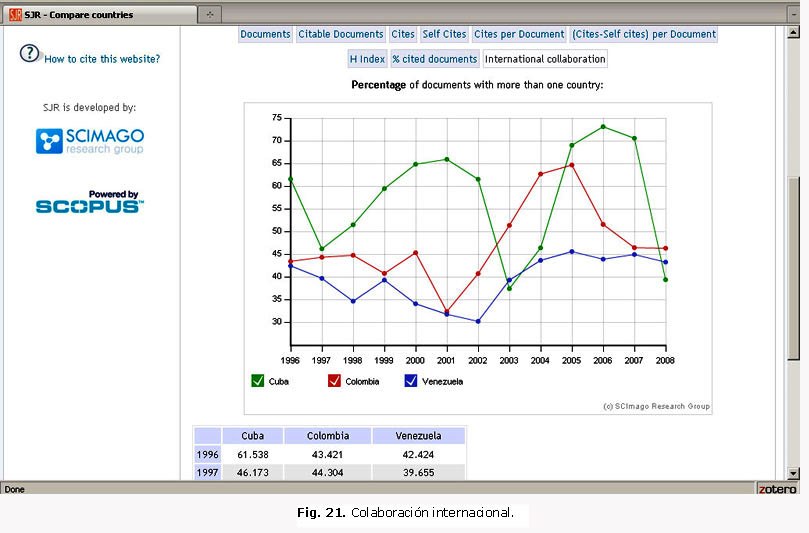Click the Scopus logo
Viewport: 809px width, 533px height.
pyautogui.click(x=90, y=202)
